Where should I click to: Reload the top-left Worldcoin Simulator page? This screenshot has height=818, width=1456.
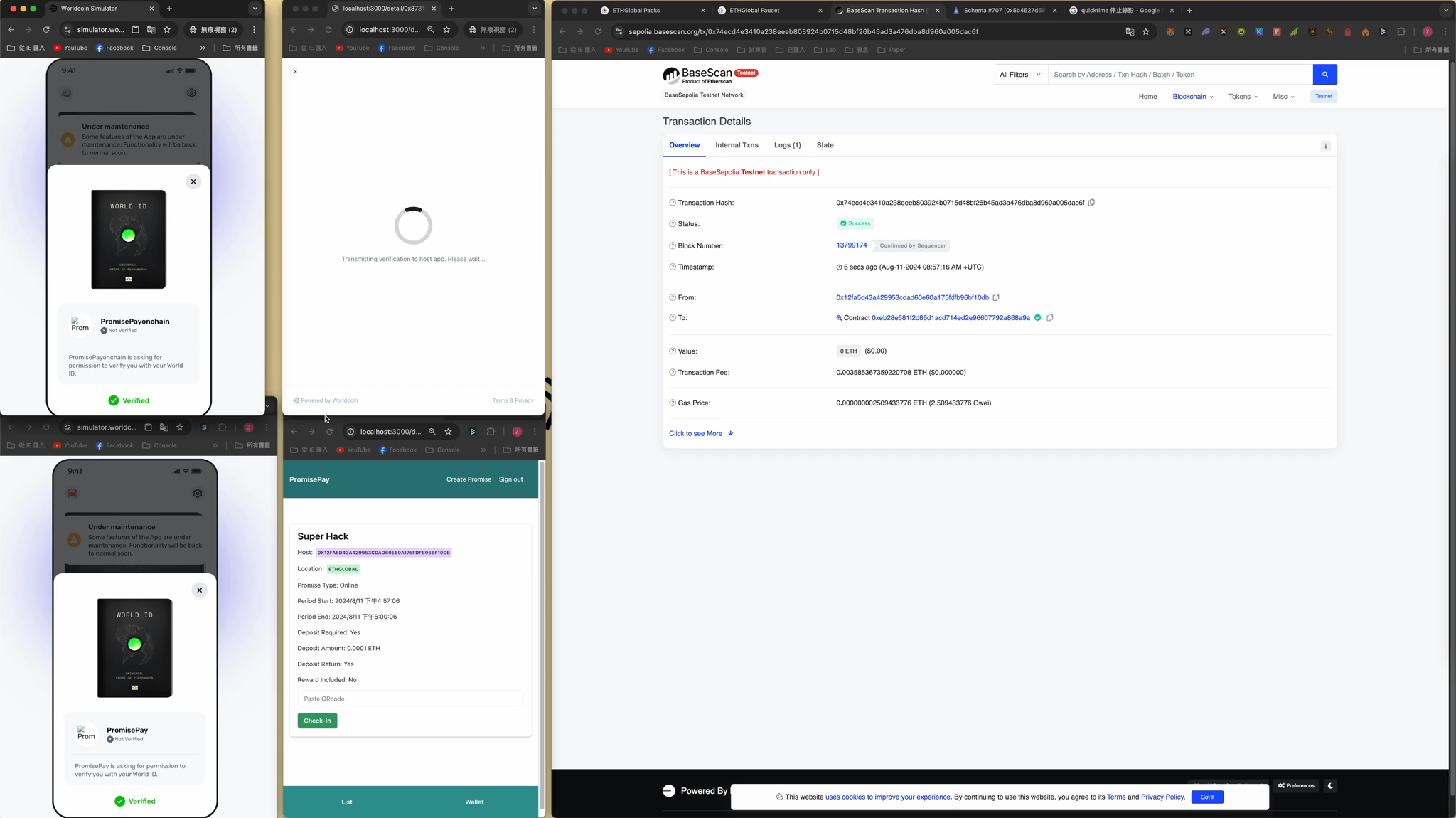[x=46, y=30]
